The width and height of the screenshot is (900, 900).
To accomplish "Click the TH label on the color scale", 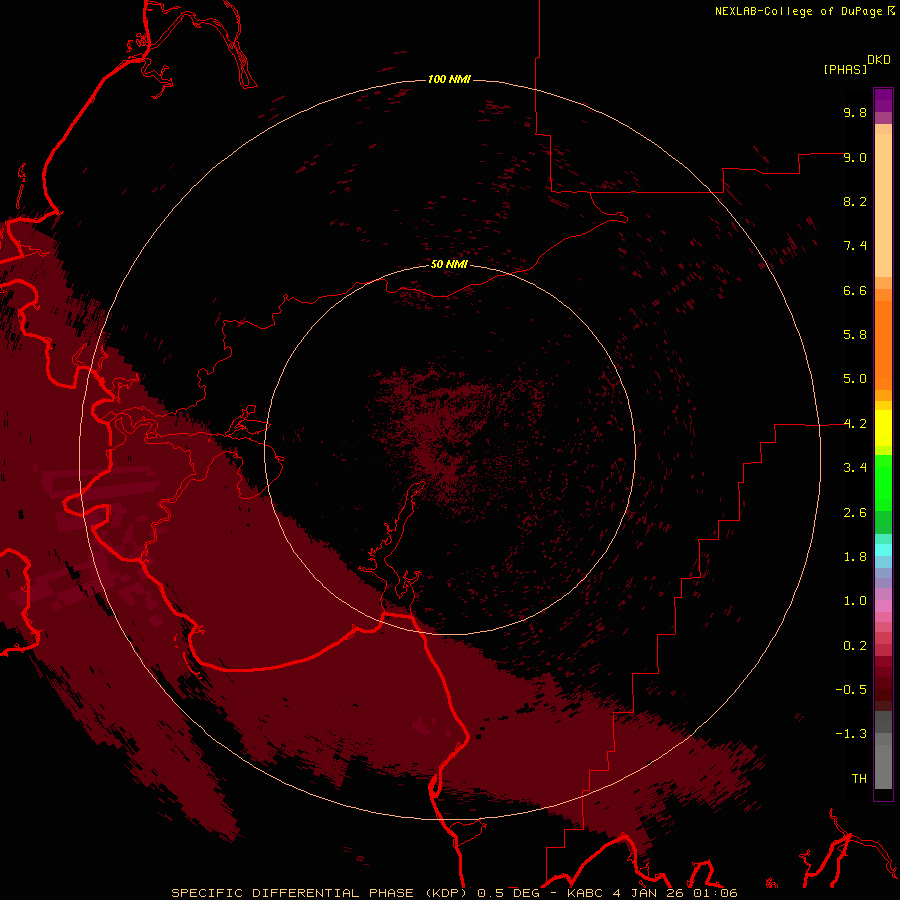I will pos(859,779).
